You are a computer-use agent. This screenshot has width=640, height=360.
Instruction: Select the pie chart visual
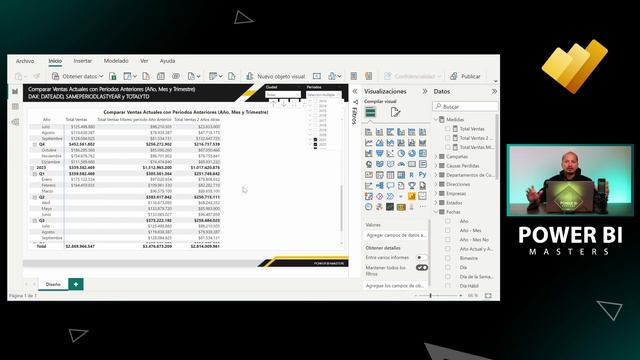coord(401,153)
